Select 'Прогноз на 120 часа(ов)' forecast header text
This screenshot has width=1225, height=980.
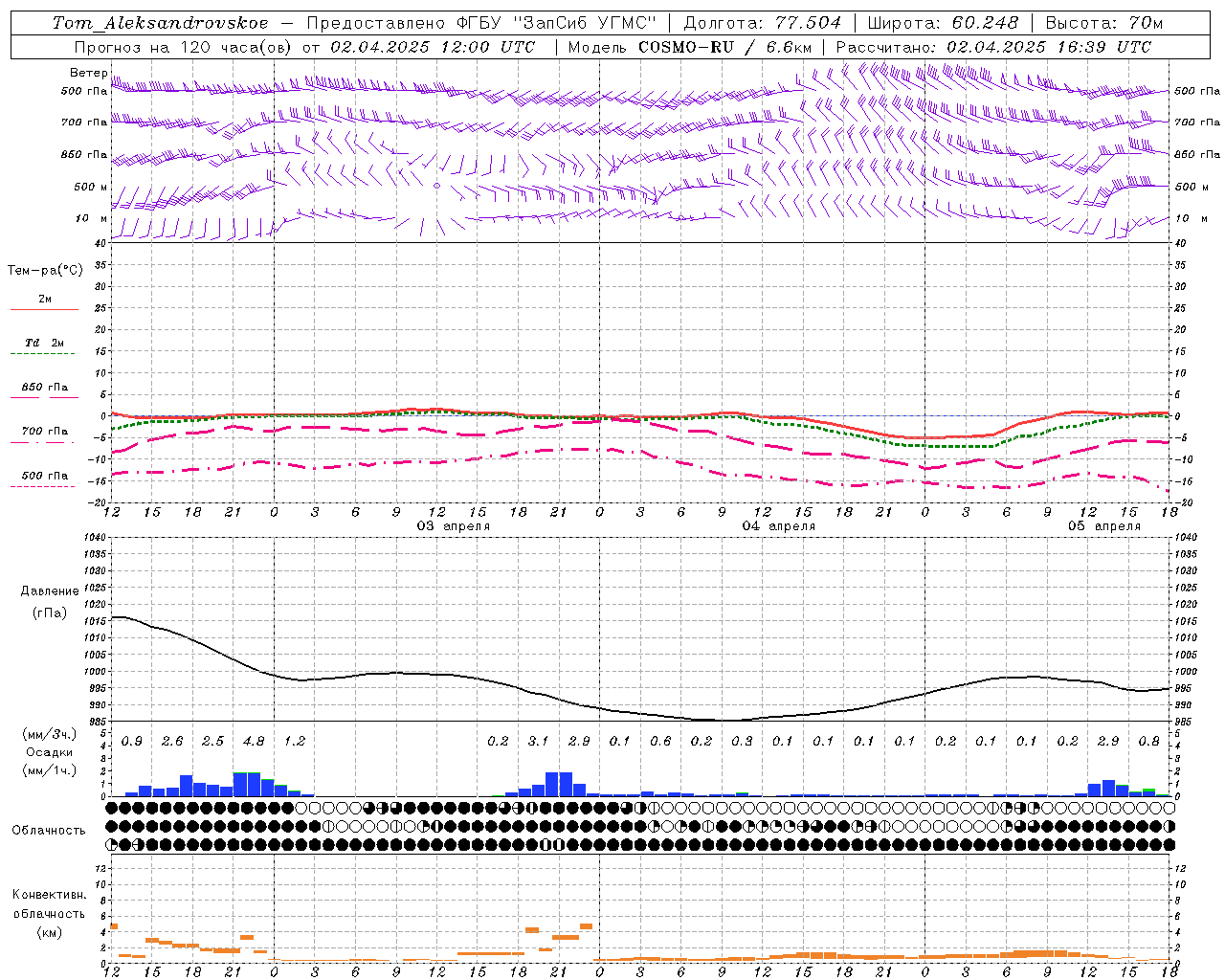(x=185, y=47)
